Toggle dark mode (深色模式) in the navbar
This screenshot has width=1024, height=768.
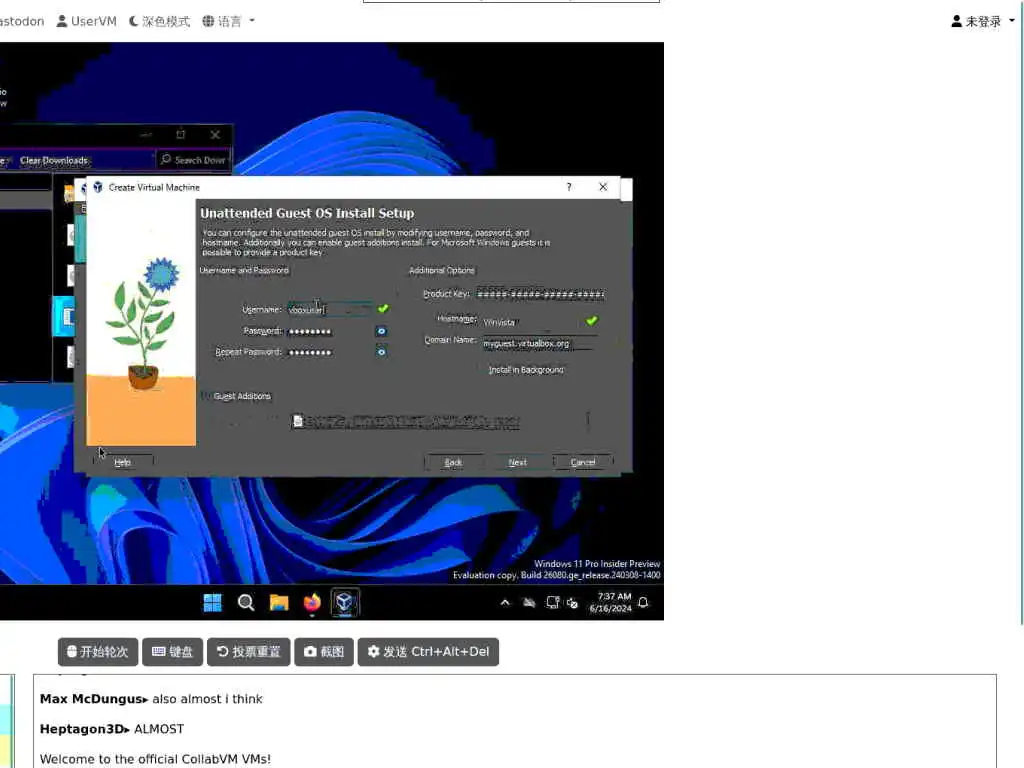[x=159, y=22]
